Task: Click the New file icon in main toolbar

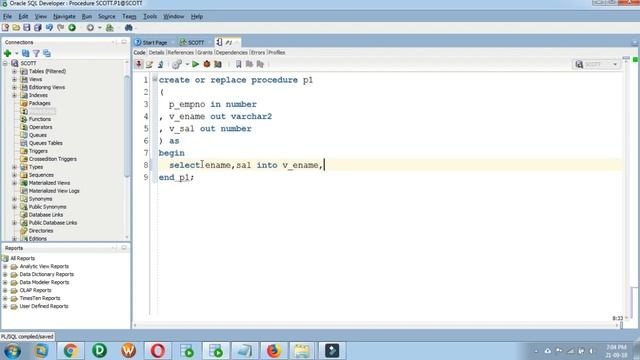Action: pos(5,28)
